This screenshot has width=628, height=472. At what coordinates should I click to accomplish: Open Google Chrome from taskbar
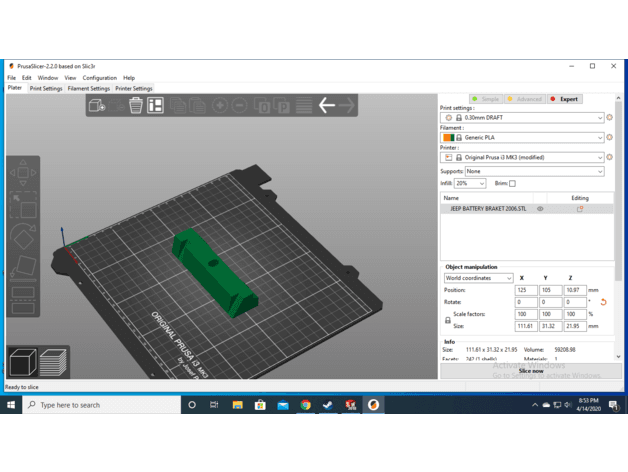click(306, 405)
